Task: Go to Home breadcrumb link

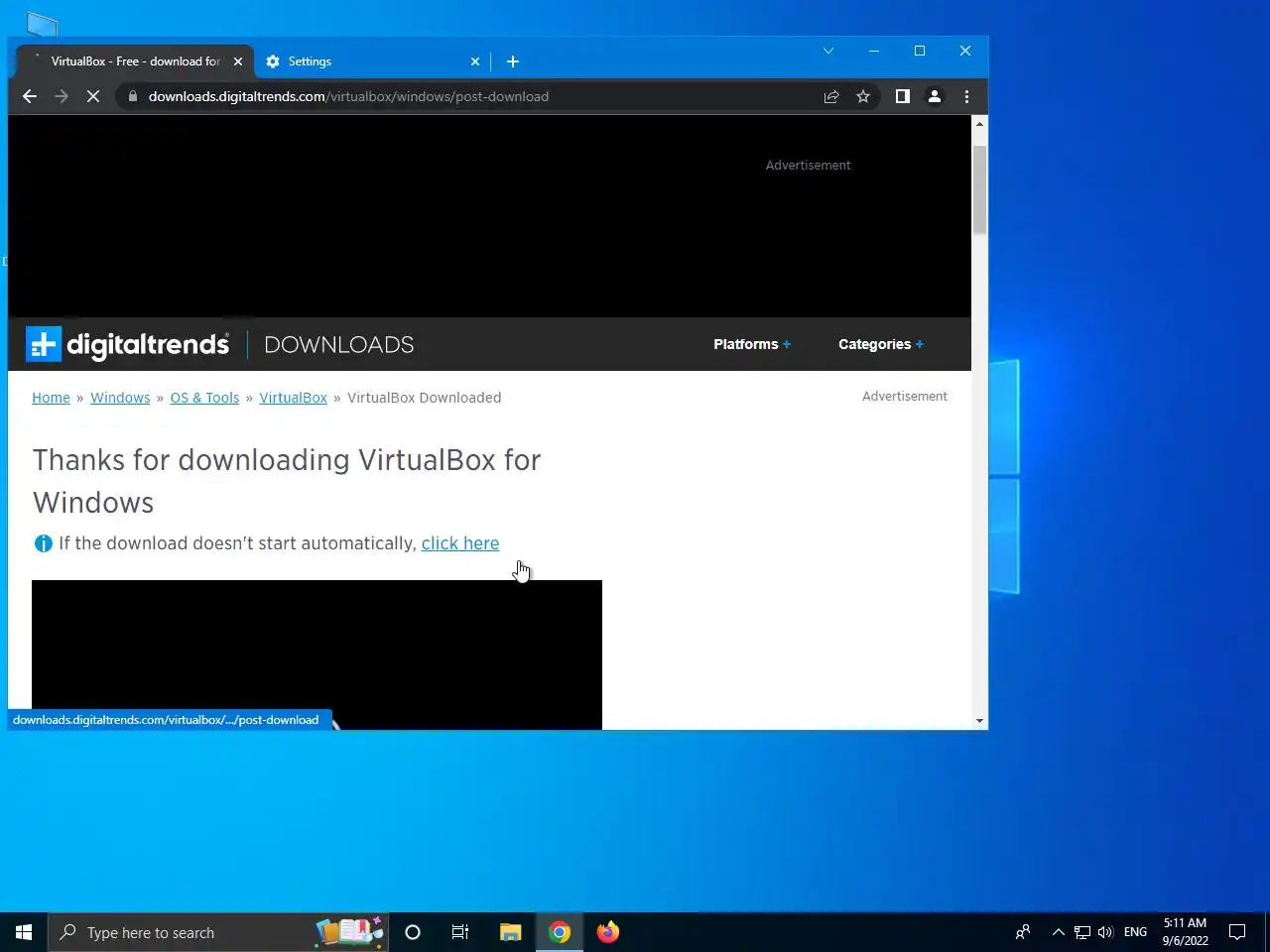Action: pos(51,398)
